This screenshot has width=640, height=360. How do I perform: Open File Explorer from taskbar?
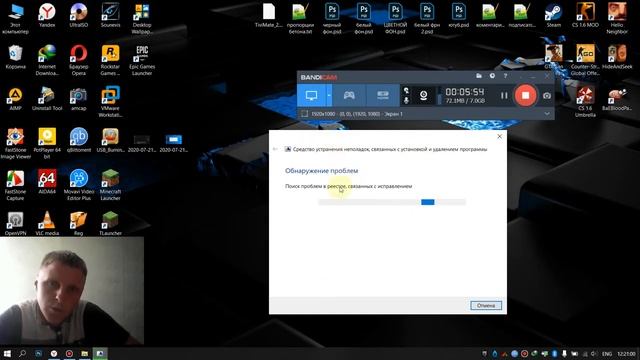[x=84, y=353]
